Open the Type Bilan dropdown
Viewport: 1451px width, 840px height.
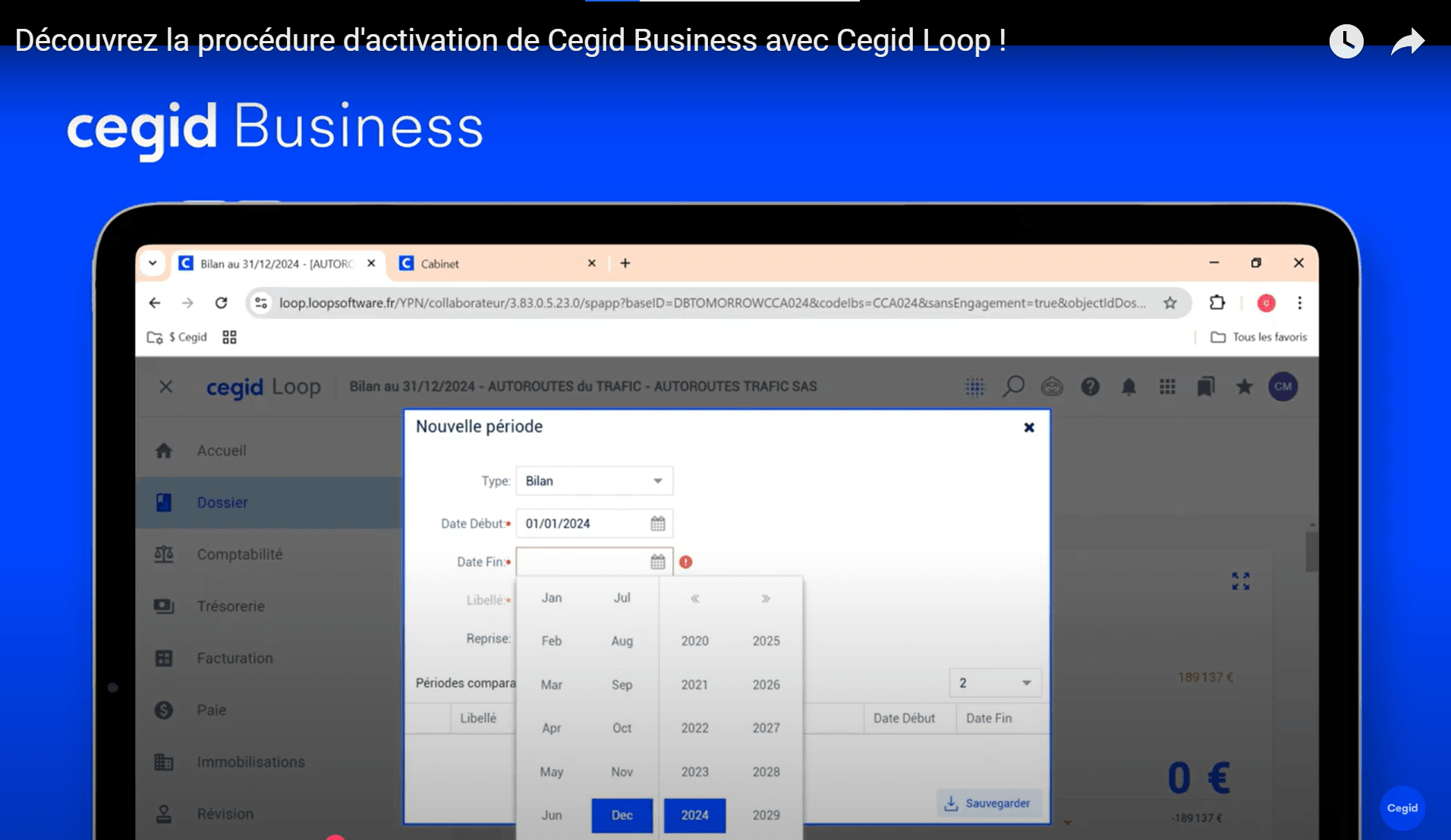click(x=594, y=481)
